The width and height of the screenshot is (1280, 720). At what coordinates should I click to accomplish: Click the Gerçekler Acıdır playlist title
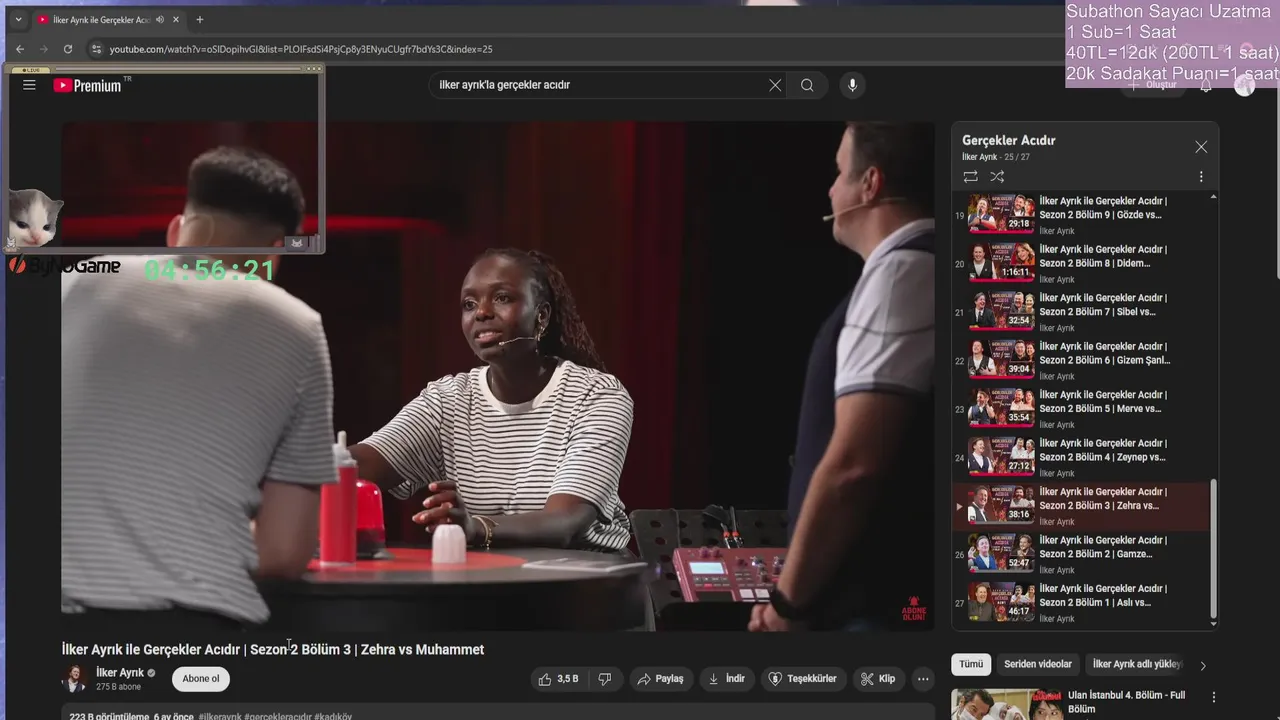tap(1008, 141)
